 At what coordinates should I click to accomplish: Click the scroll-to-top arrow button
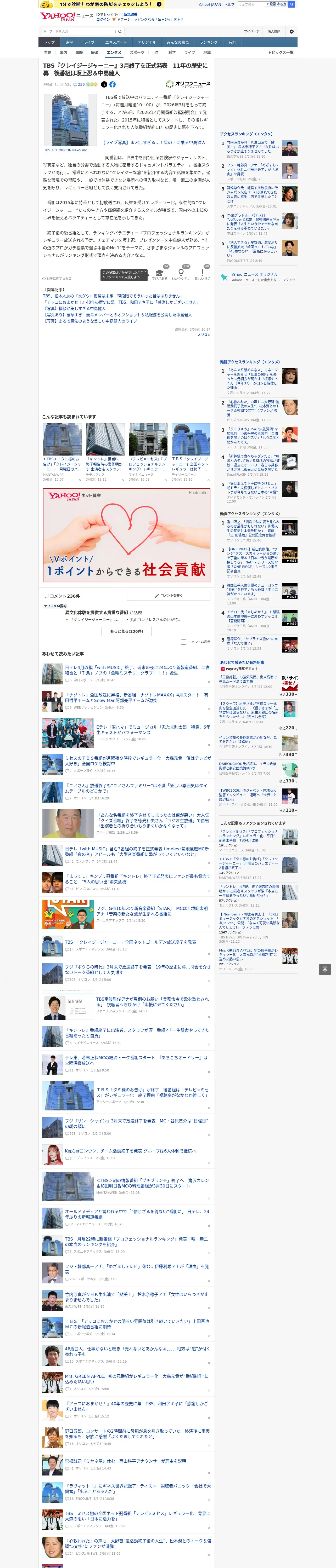coord(325,969)
